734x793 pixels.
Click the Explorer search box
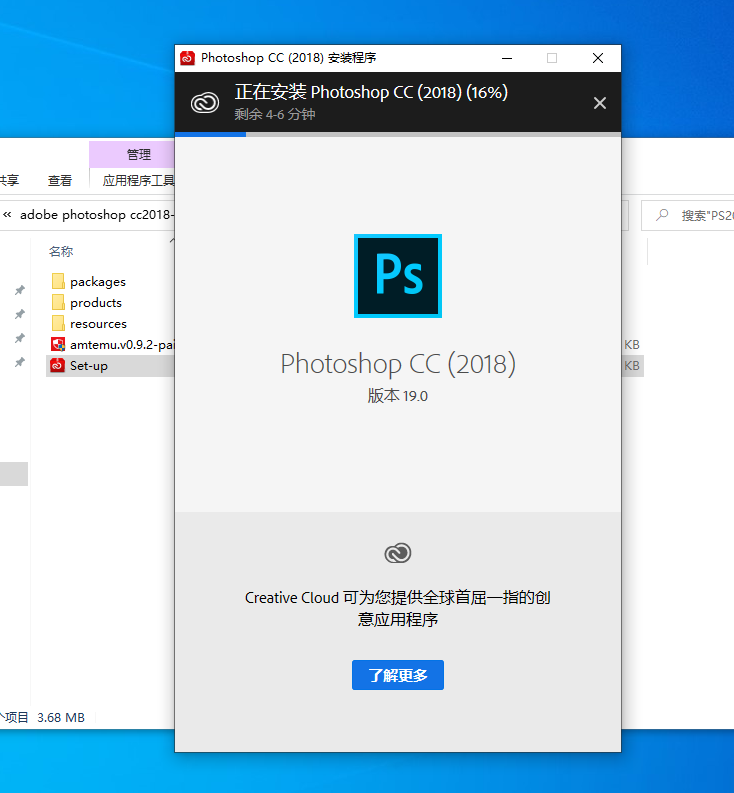point(687,215)
